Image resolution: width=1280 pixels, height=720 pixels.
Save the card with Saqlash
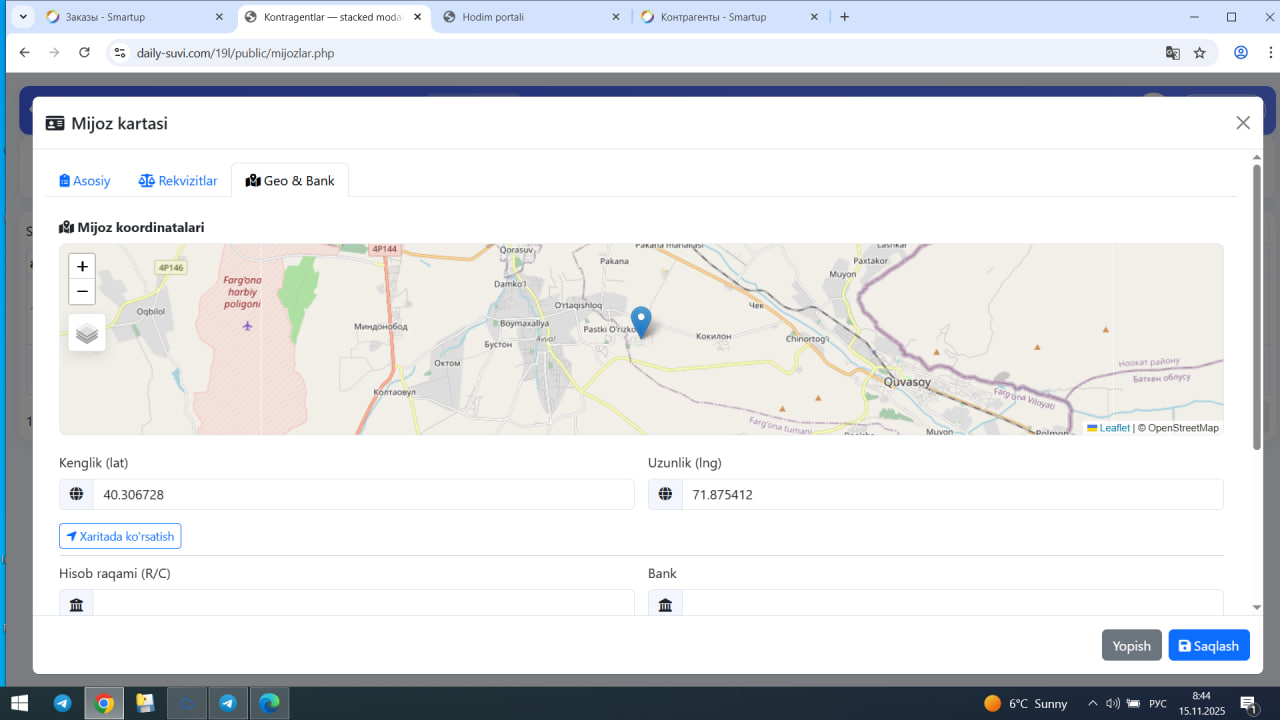(x=1208, y=646)
